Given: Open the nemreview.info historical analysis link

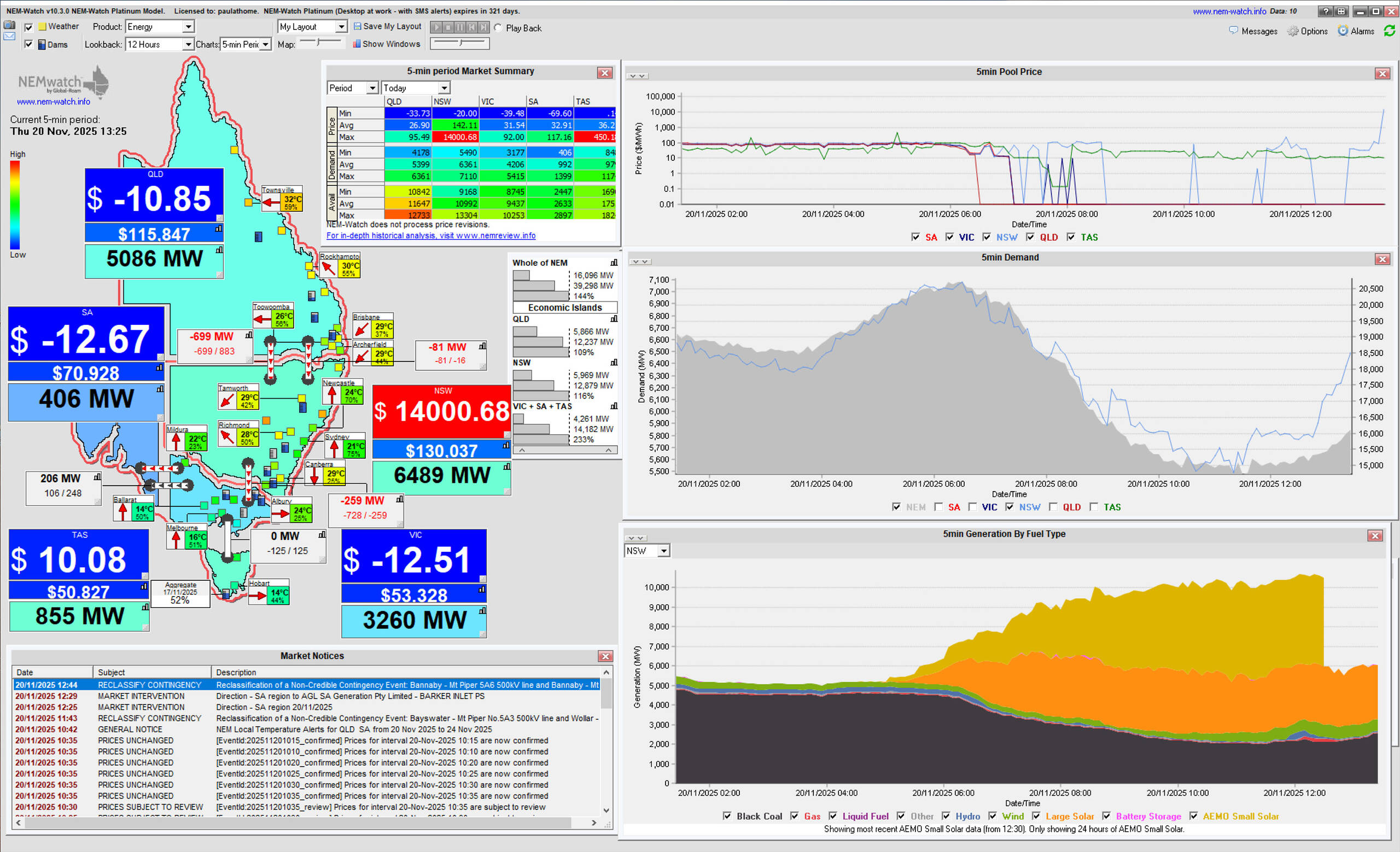Looking at the screenshot, I should pos(431,236).
